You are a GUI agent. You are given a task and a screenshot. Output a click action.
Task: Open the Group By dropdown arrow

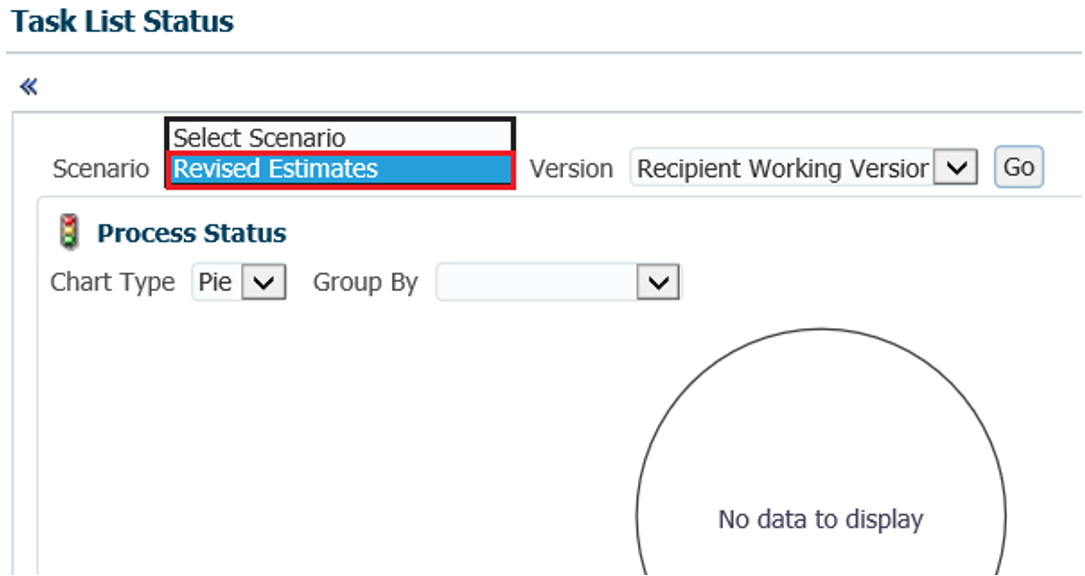click(x=658, y=283)
